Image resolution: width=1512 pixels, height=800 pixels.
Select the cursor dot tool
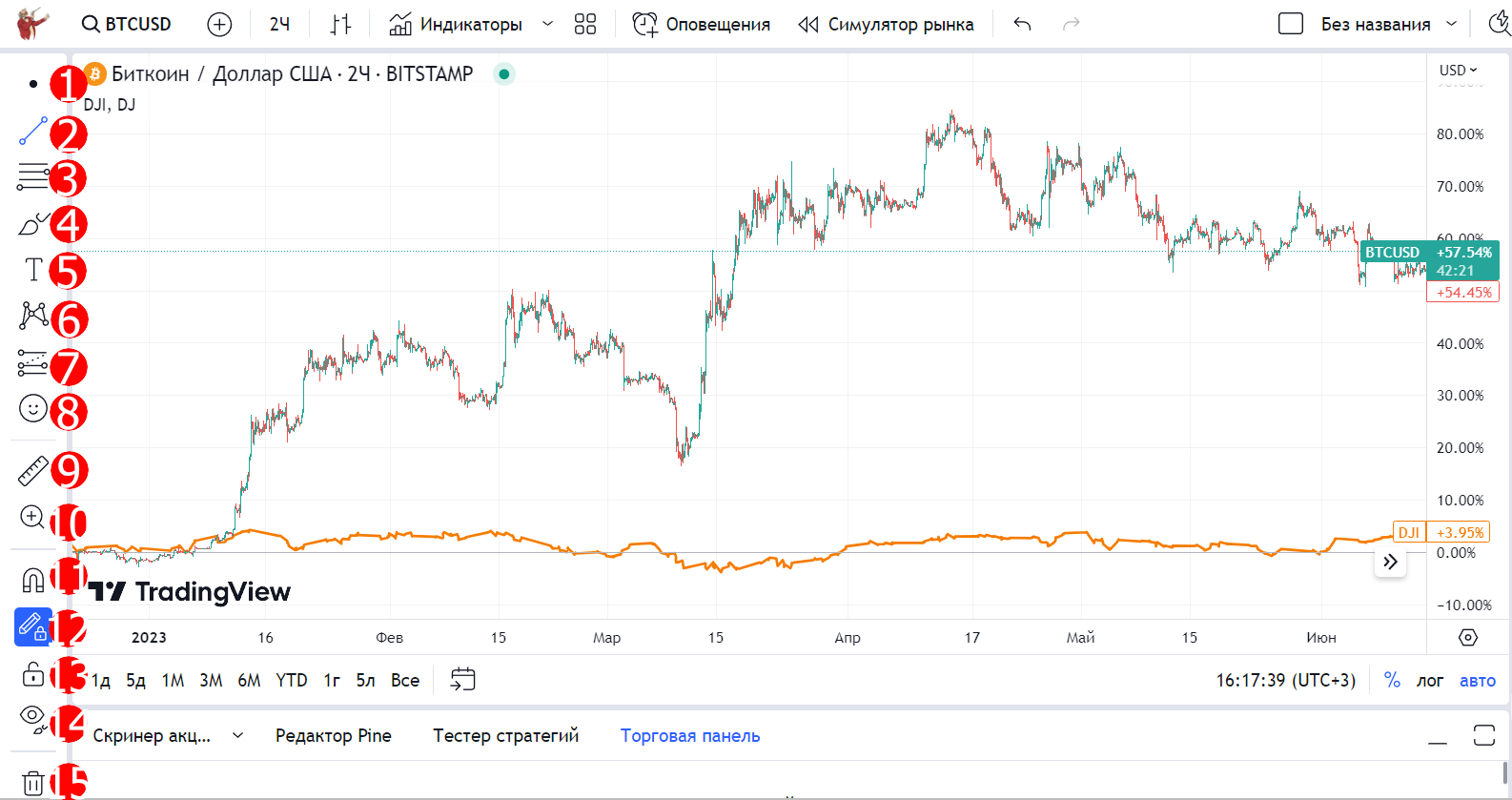[x=33, y=84]
